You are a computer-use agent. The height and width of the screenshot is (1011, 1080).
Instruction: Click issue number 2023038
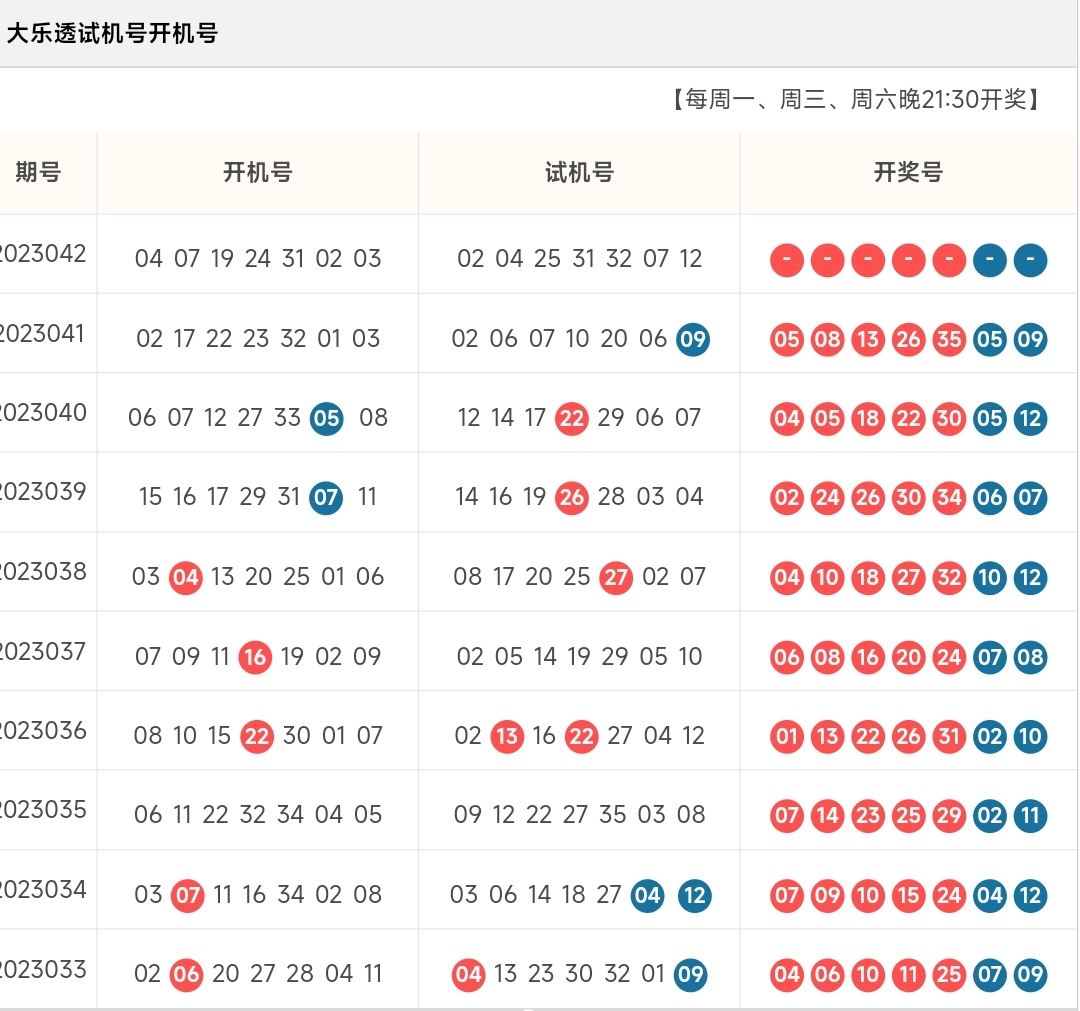coord(43,572)
